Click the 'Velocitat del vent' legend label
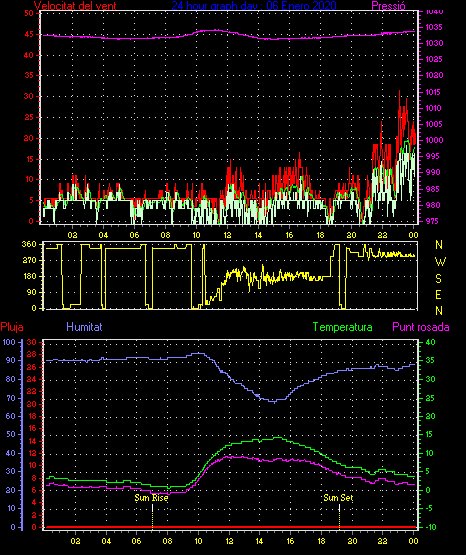Viewport: 466px width, 555px height. (75, 6)
